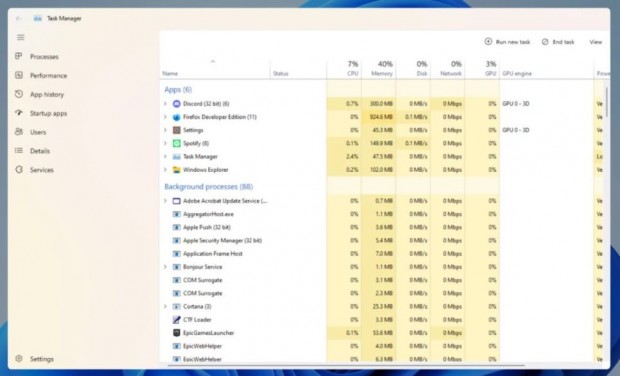This screenshot has height=376, width=620.
Task: Sort by the Status column header
Action: (x=299, y=68)
